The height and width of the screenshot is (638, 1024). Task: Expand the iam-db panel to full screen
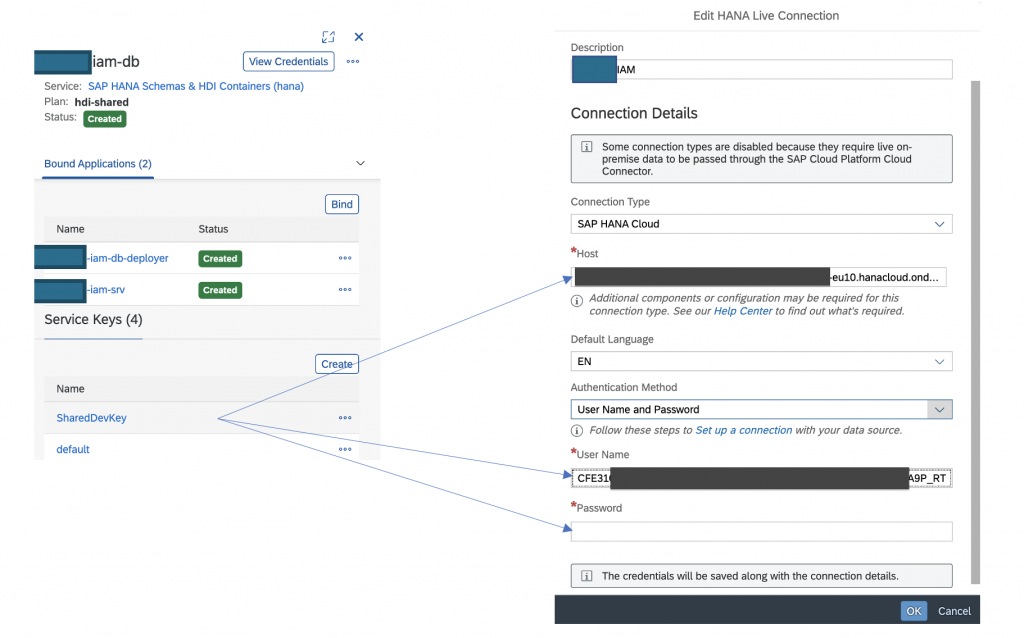click(328, 37)
